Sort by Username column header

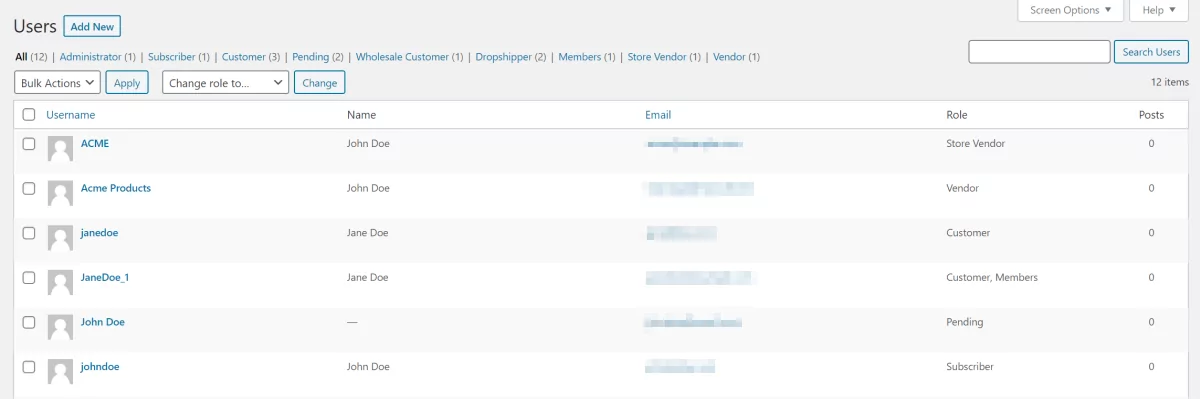(70, 115)
